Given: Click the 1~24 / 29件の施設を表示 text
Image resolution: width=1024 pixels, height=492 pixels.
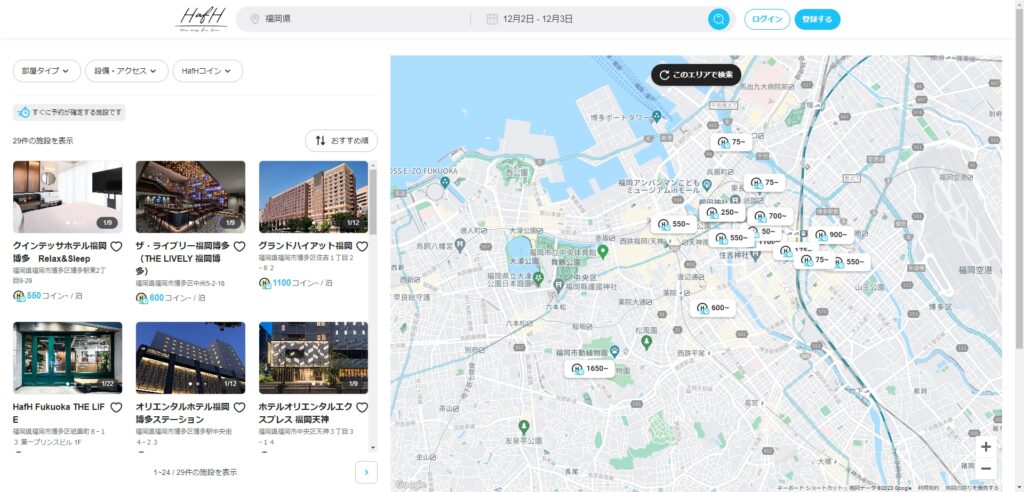Looking at the screenshot, I should tap(195, 472).
